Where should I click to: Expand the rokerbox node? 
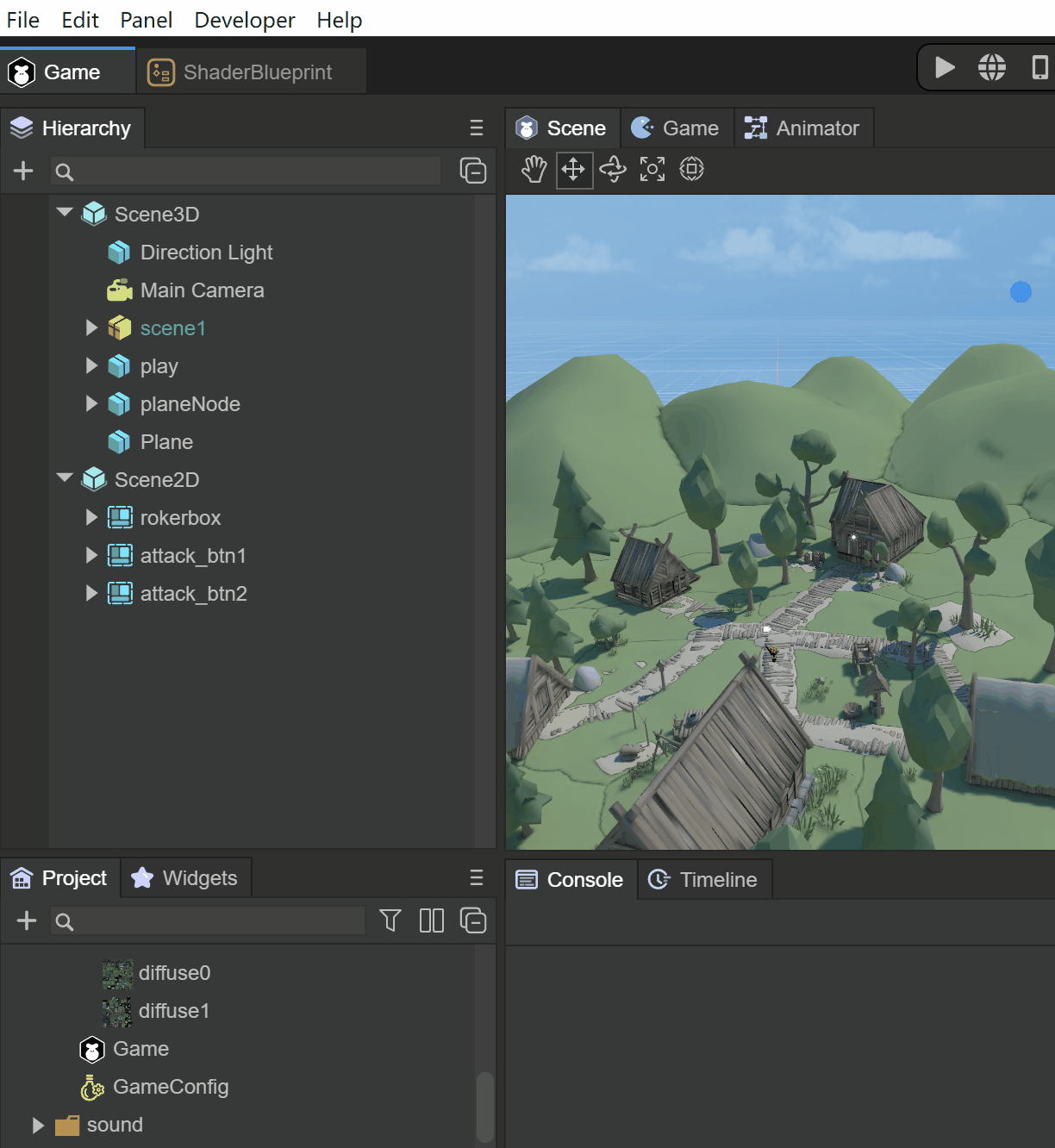tap(91, 518)
